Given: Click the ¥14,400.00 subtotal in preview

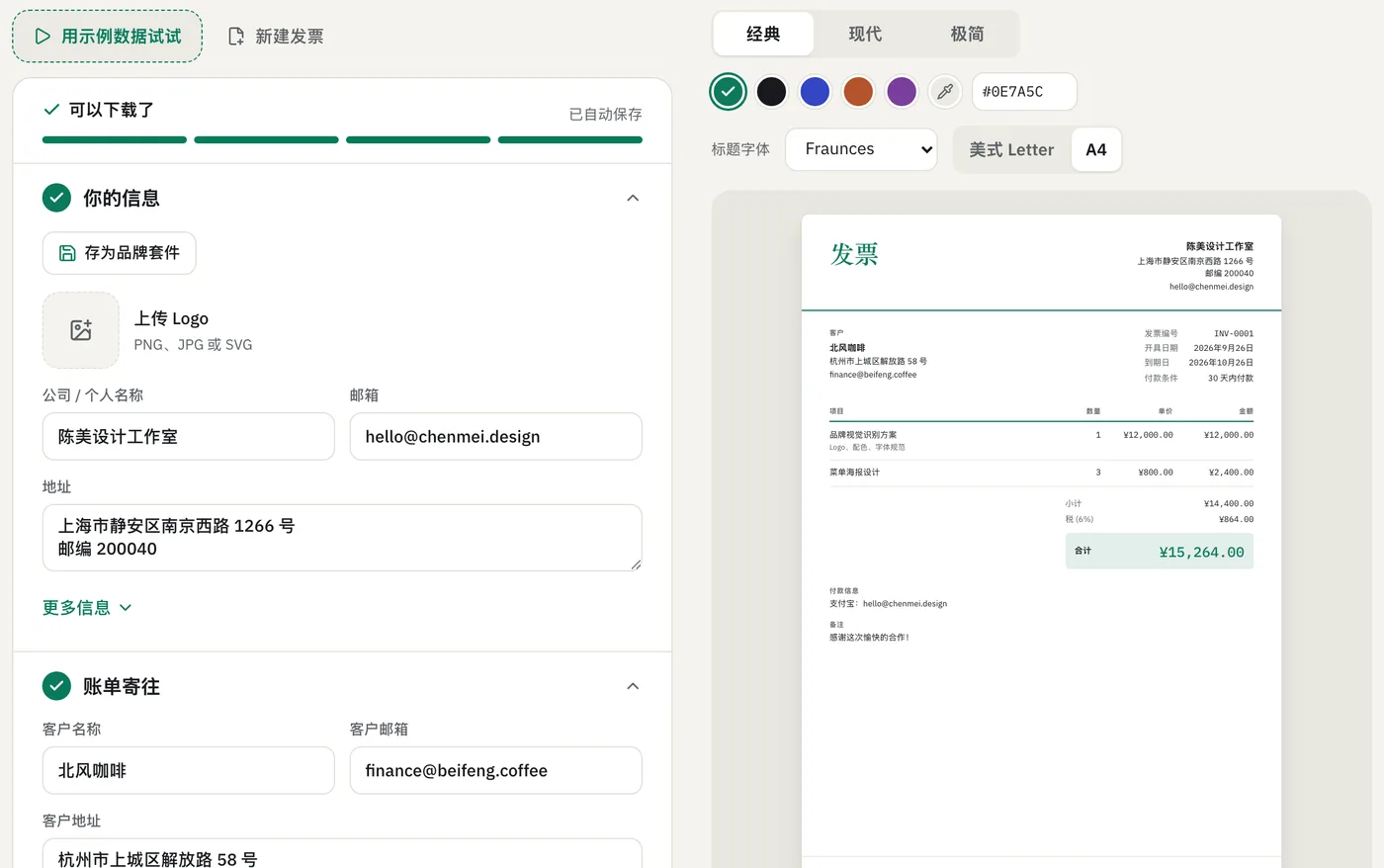Looking at the screenshot, I should (1229, 504).
